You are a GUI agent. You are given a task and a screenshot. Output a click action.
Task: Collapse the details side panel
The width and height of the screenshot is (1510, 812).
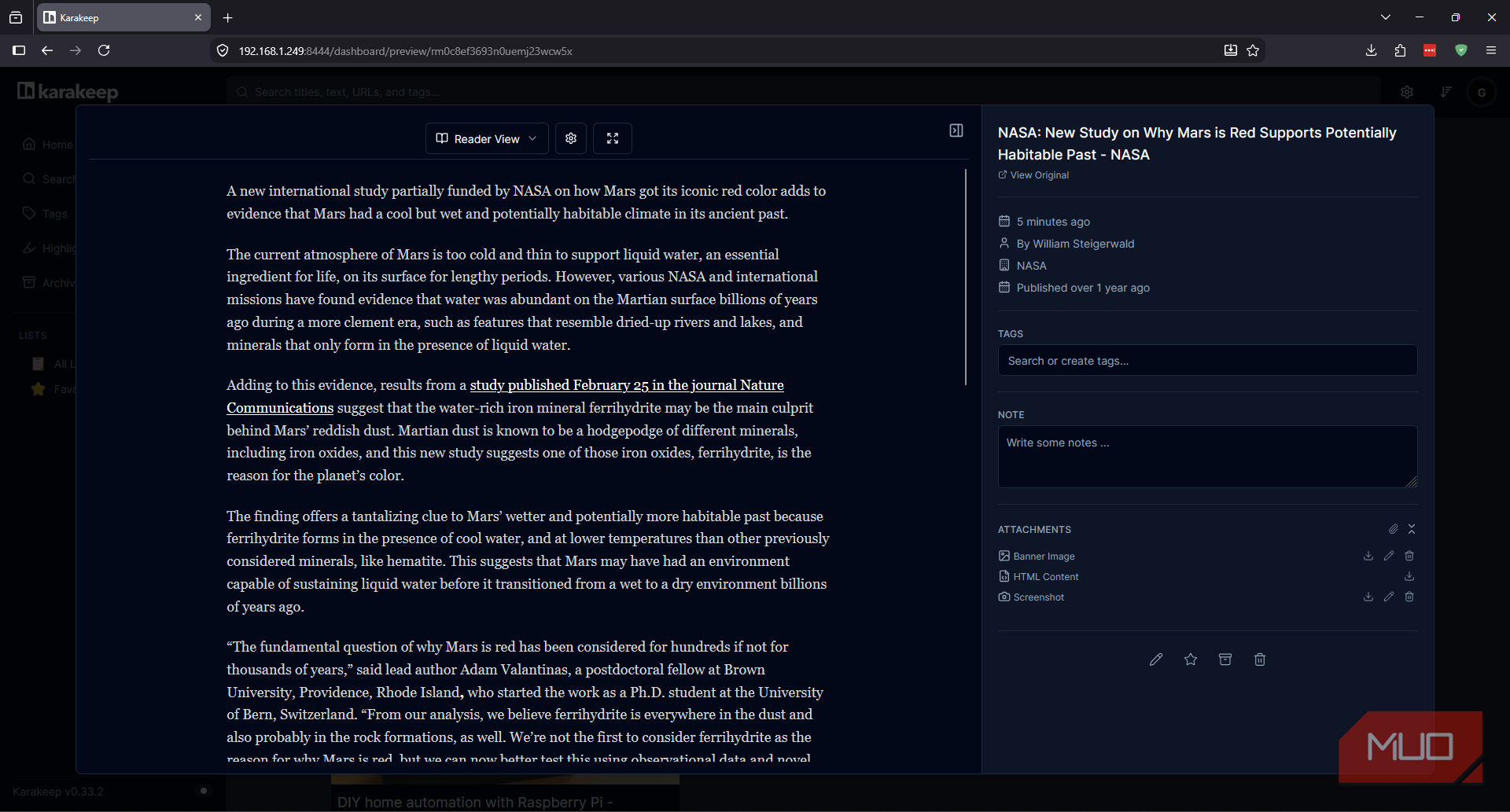(956, 130)
